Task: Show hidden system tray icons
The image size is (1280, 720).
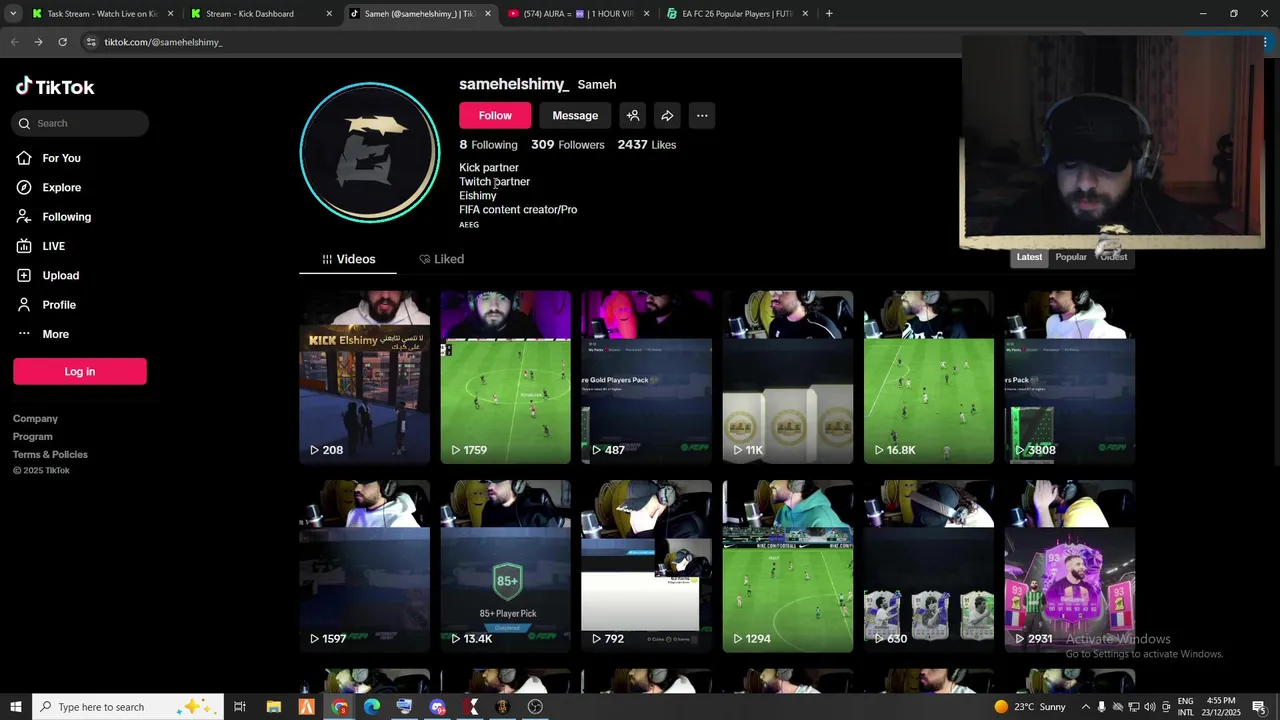Action: click(1086, 707)
